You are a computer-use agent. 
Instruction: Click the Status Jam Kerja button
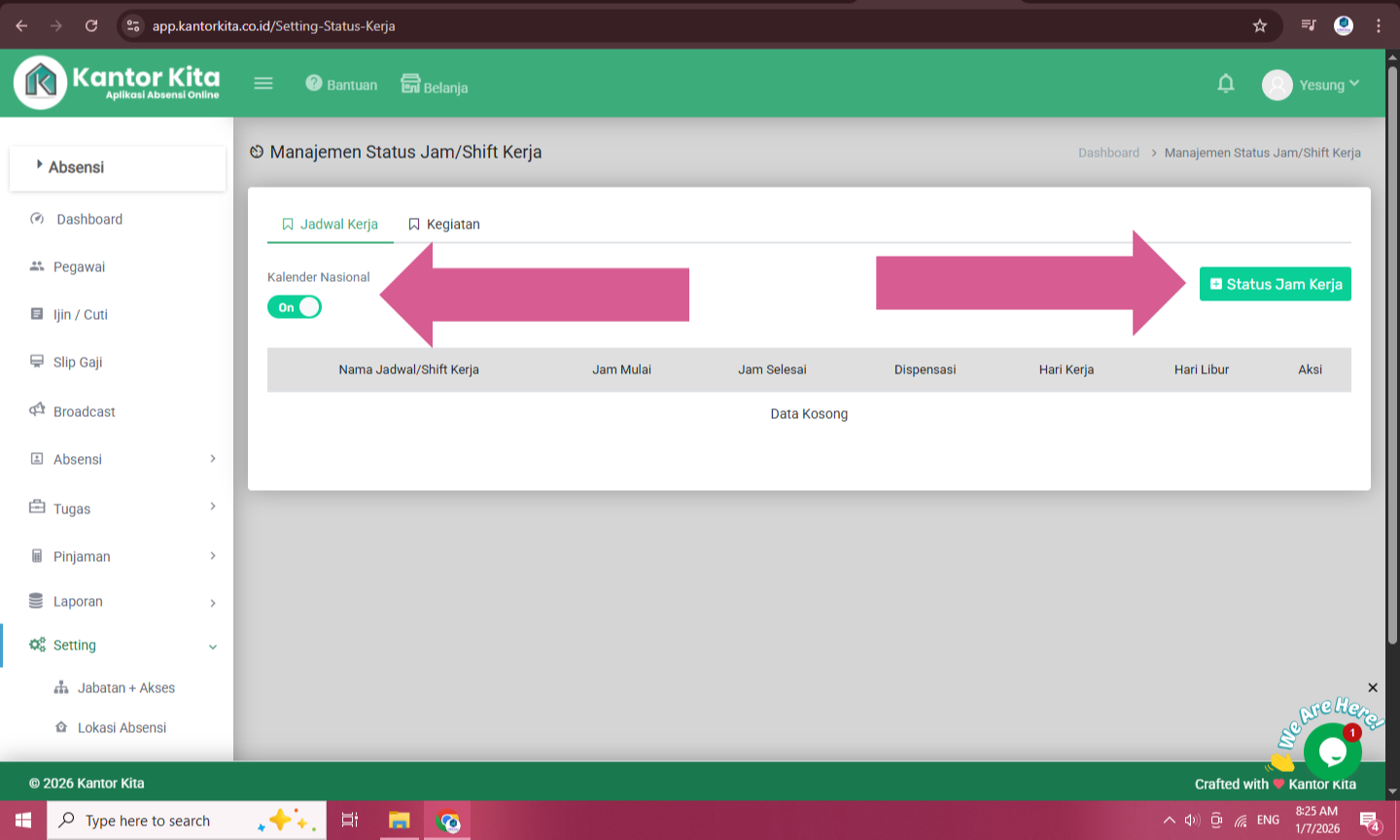tap(1275, 284)
